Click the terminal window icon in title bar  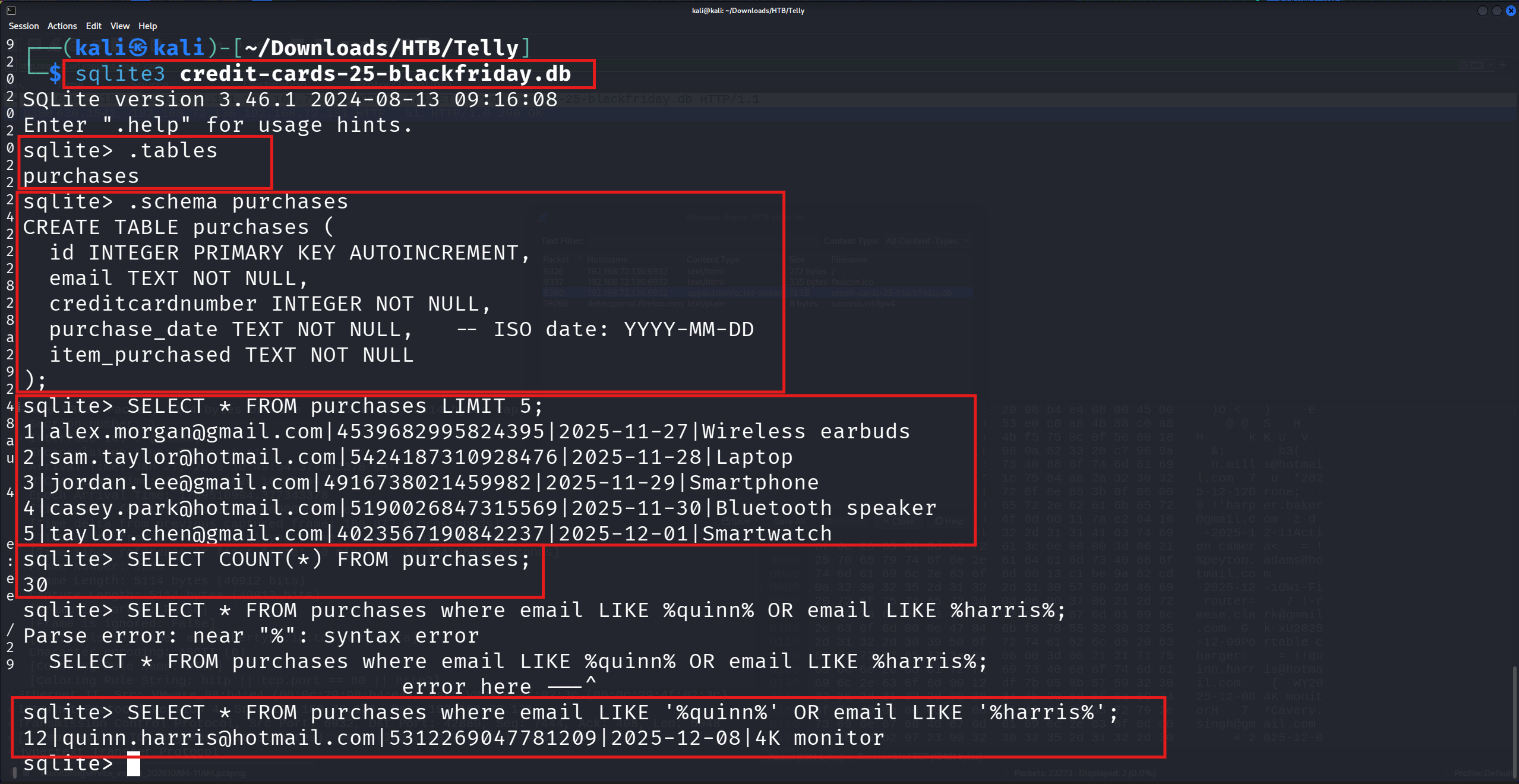[11, 10]
